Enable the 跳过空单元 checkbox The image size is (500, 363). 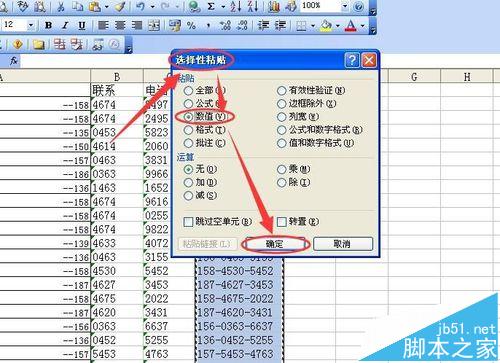coord(188,222)
